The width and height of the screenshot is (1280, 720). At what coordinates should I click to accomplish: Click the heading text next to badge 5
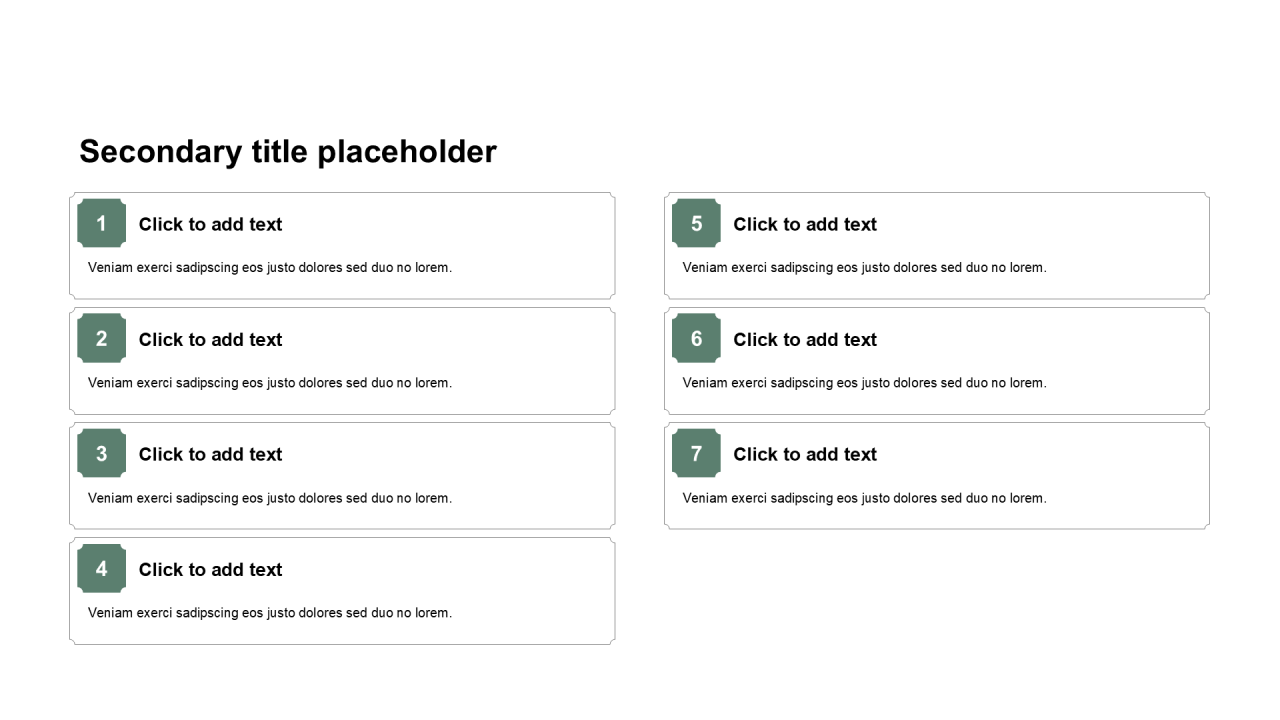[805, 224]
